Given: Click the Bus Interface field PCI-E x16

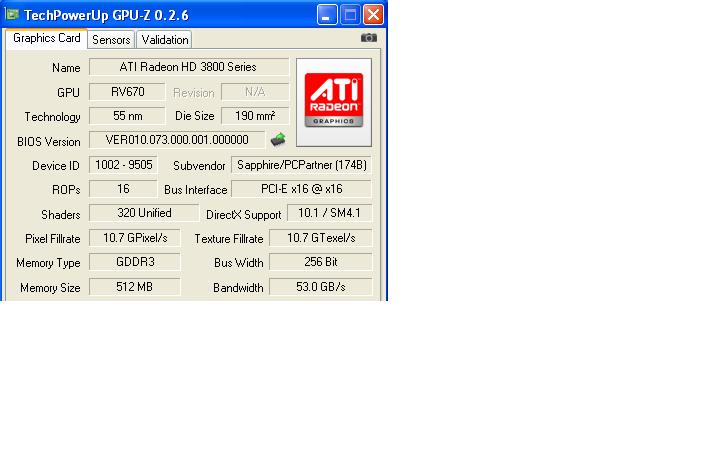Looking at the screenshot, I should click(x=302, y=189).
